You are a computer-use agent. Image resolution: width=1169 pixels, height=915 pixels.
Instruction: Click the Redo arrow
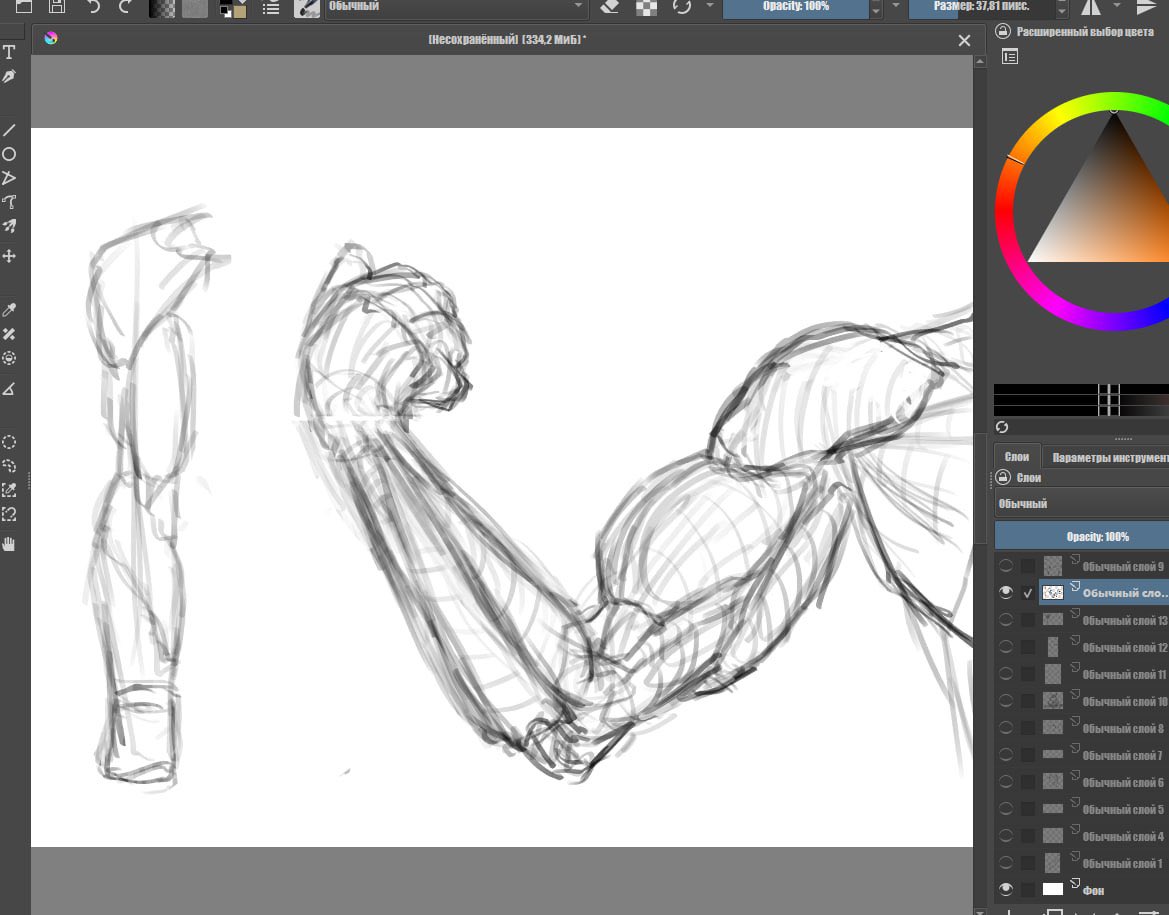click(125, 7)
